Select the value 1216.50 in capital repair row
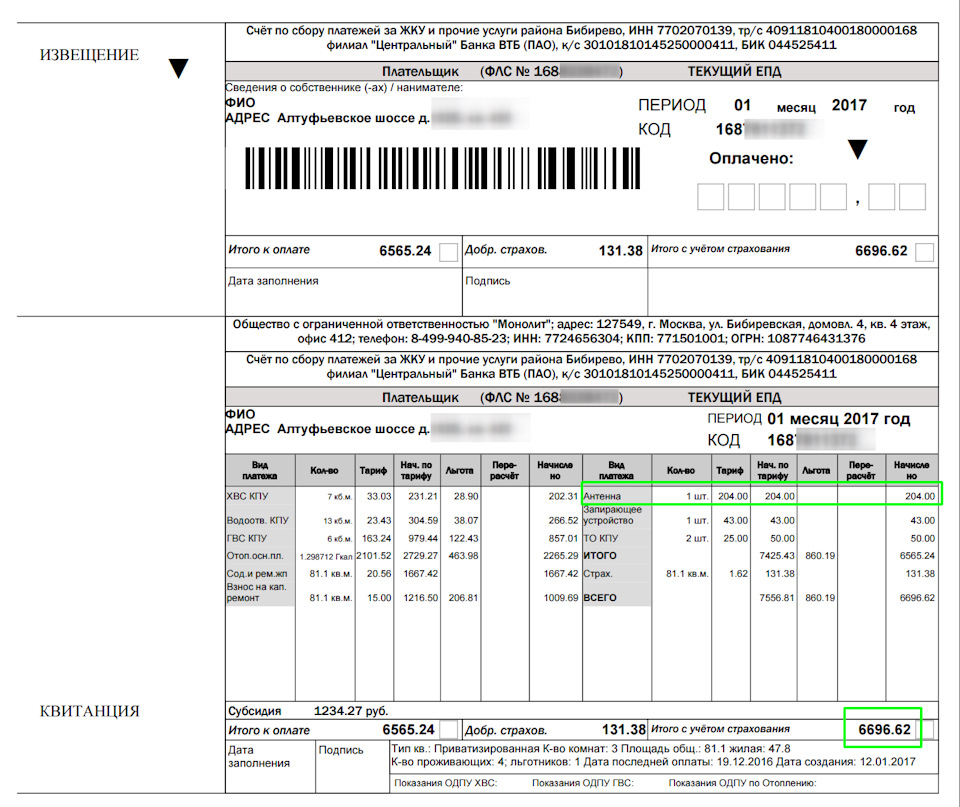Image resolution: width=960 pixels, height=807 pixels. pos(421,598)
